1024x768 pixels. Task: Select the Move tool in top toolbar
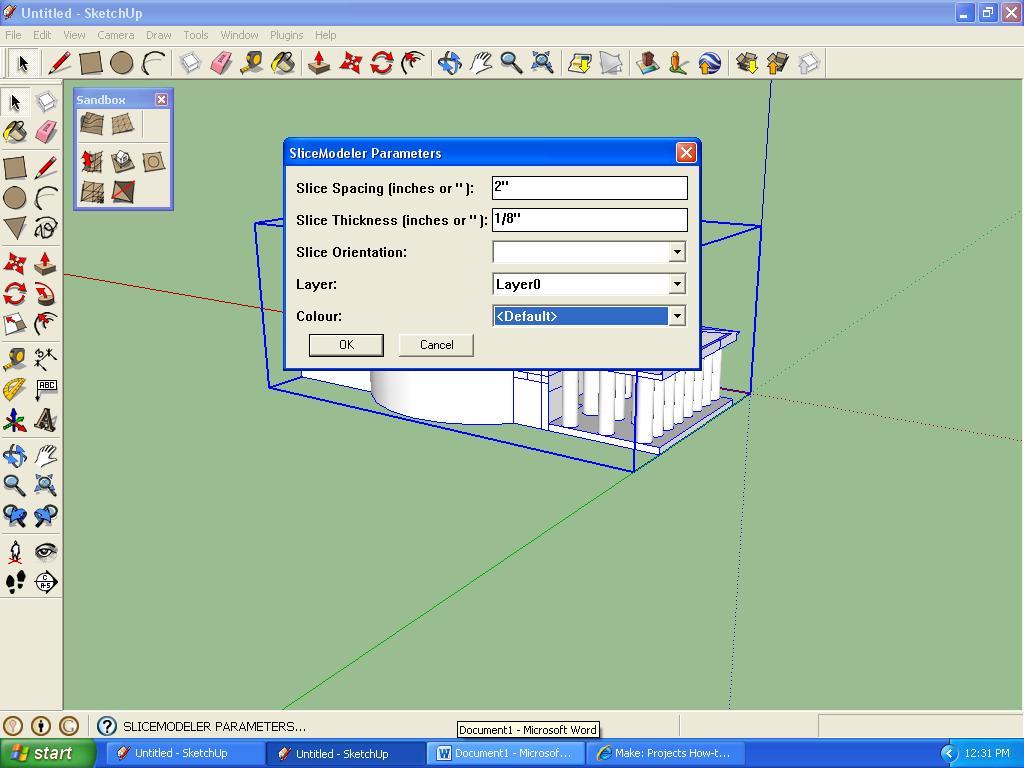(x=351, y=63)
